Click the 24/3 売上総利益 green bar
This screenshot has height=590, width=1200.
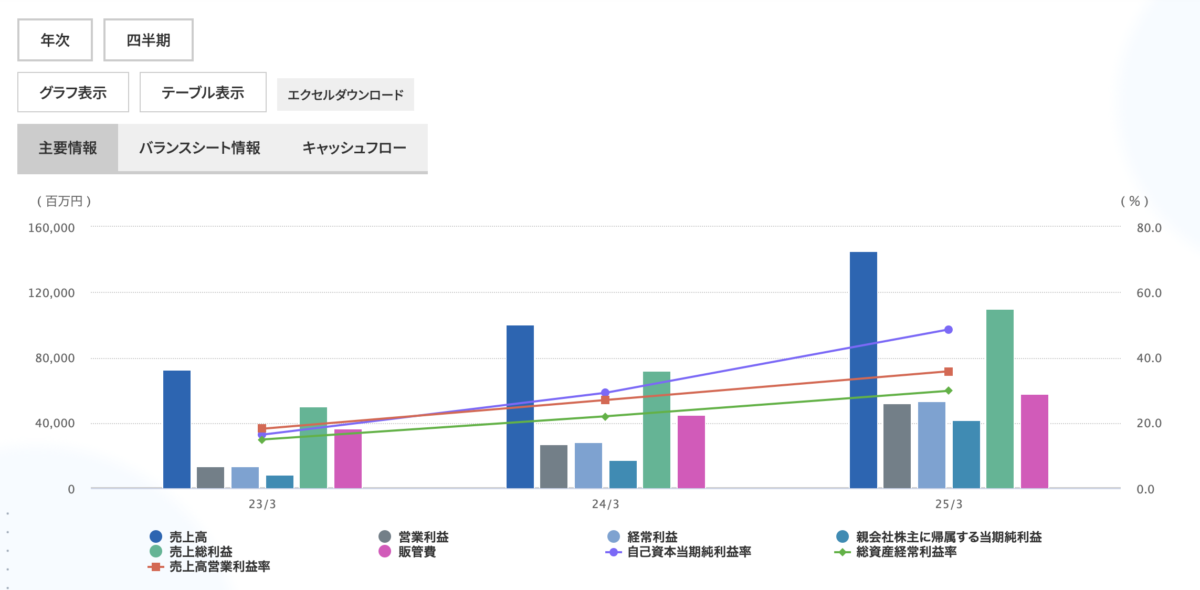click(657, 430)
